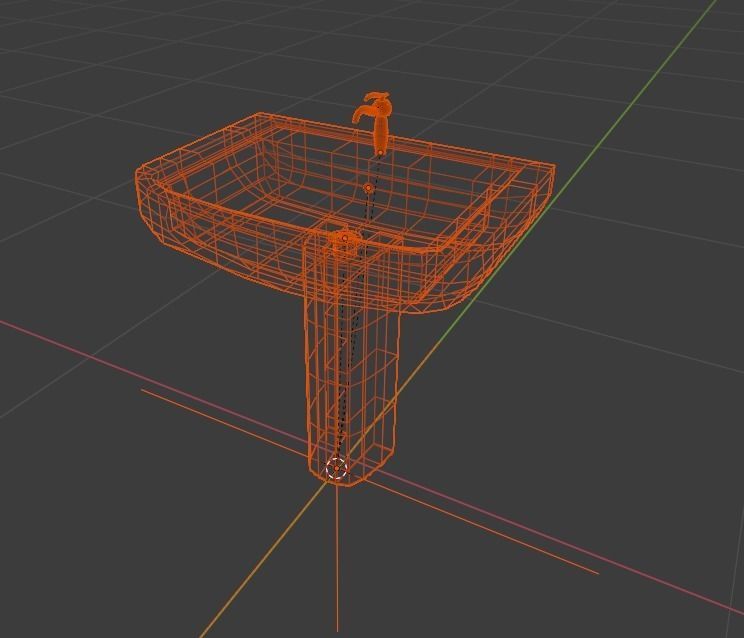Click the origin dot midway inside the basin
744x638 pixels.
pyautogui.click(x=368, y=188)
